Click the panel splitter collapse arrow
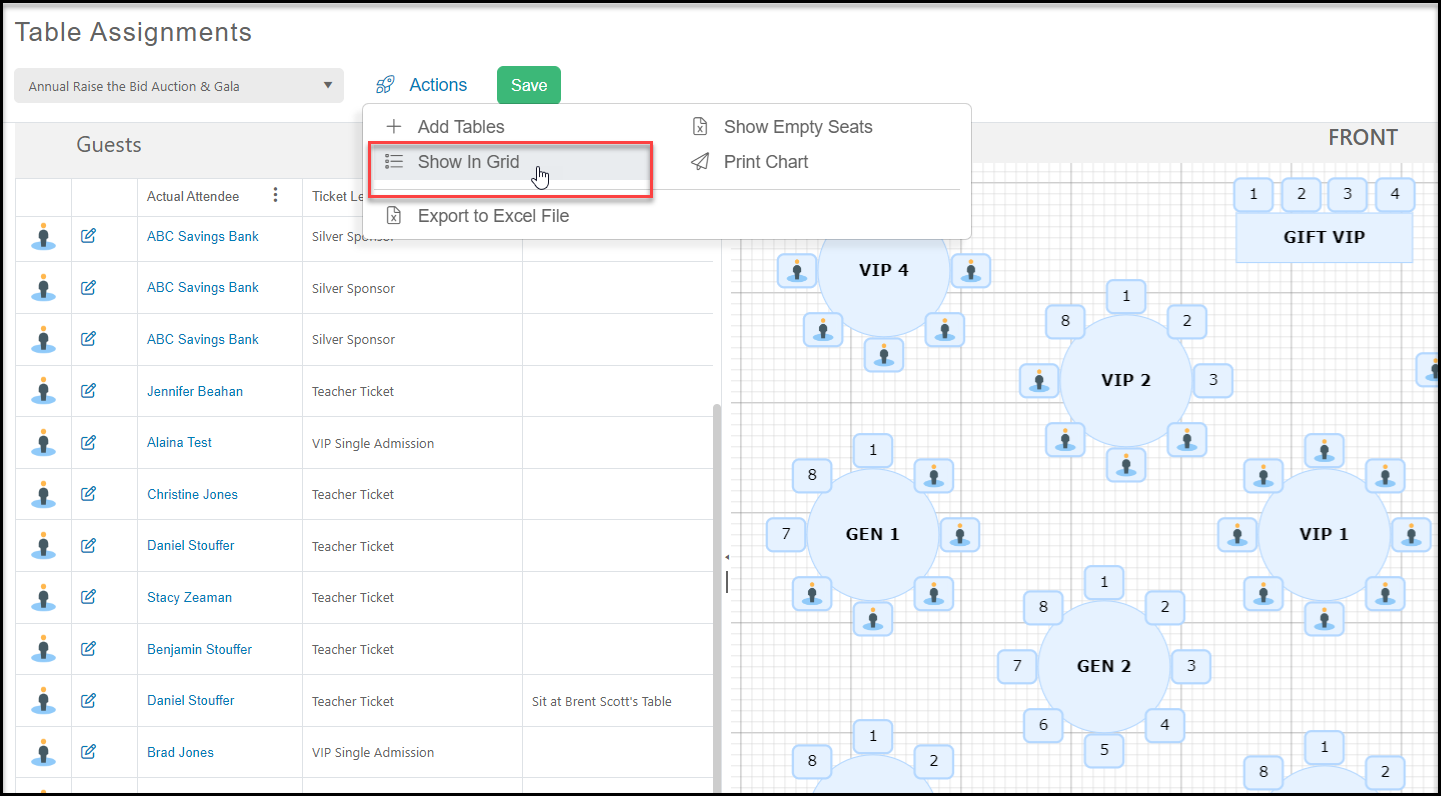The height and width of the screenshot is (796, 1441). 727,557
